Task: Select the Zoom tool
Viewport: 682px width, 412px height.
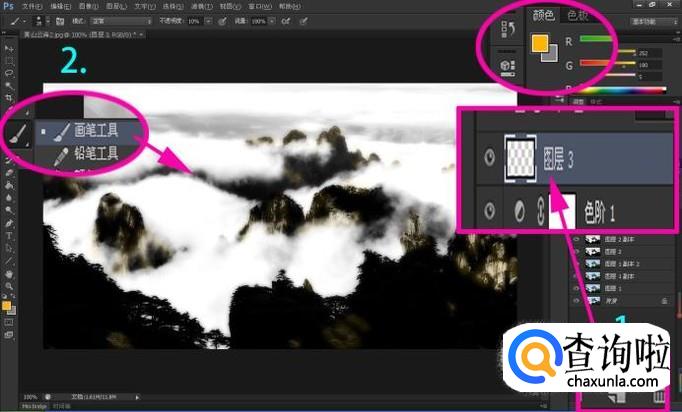Action: (x=9, y=286)
